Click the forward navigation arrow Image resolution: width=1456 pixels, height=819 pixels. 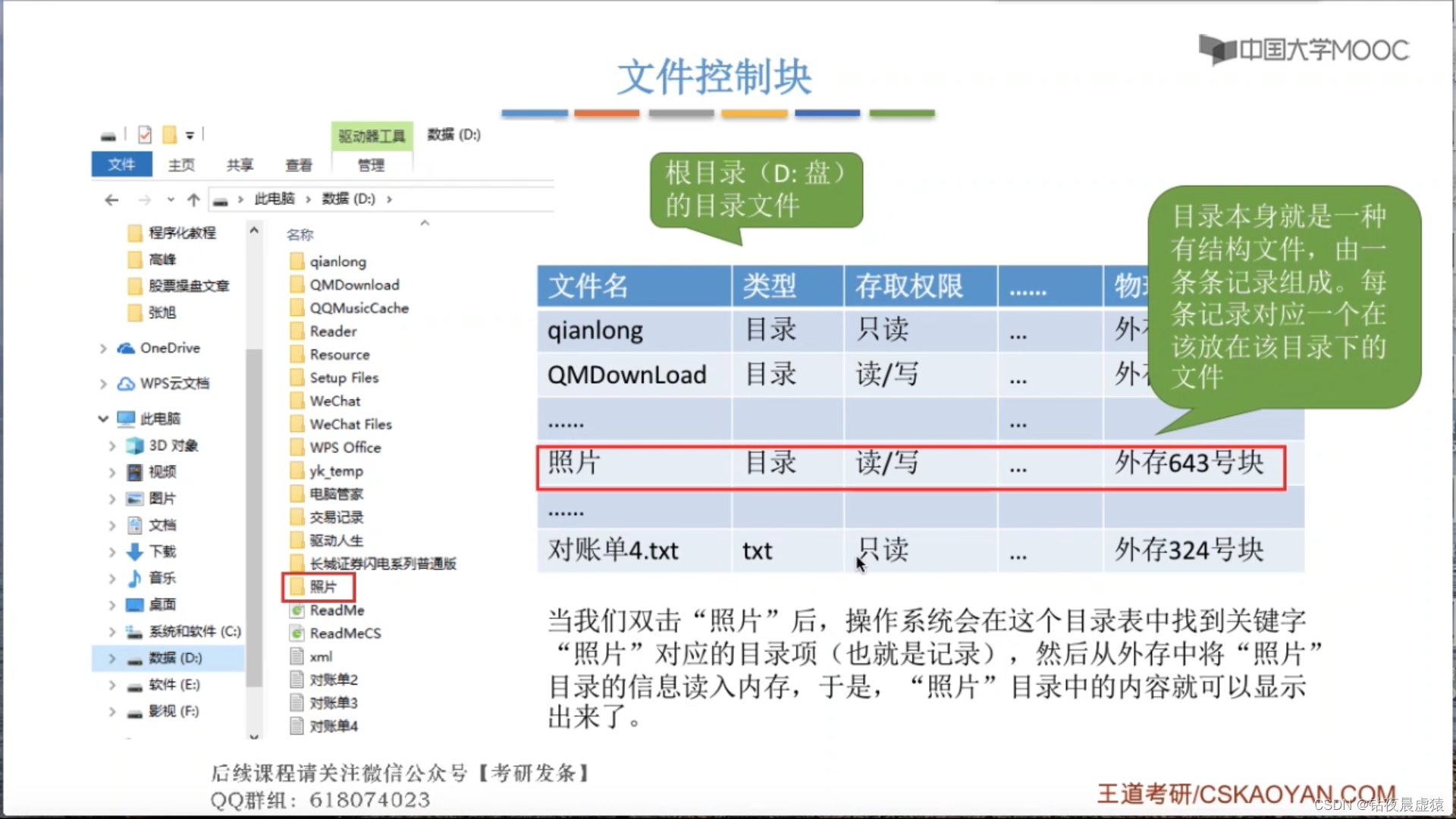coord(145,199)
